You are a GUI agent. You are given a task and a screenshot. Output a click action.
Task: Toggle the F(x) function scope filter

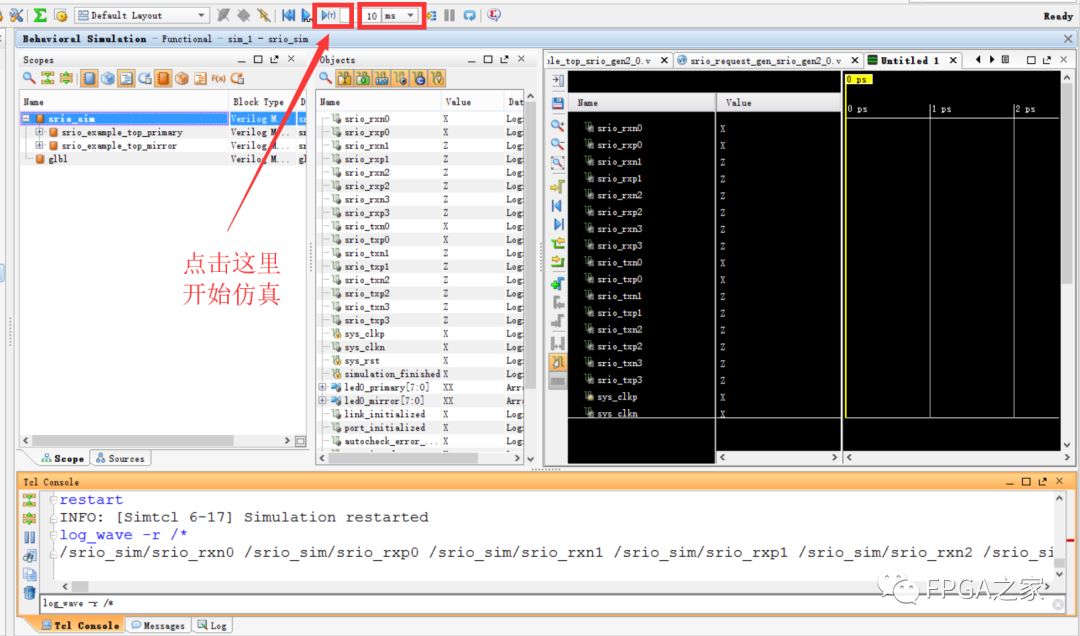pos(218,79)
